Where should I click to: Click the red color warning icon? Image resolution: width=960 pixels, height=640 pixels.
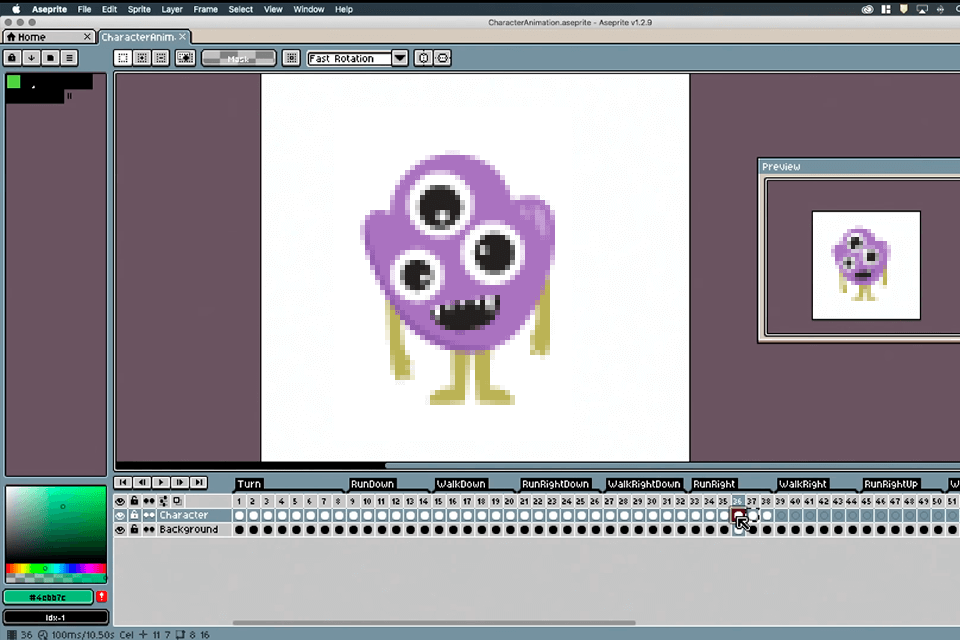101,597
